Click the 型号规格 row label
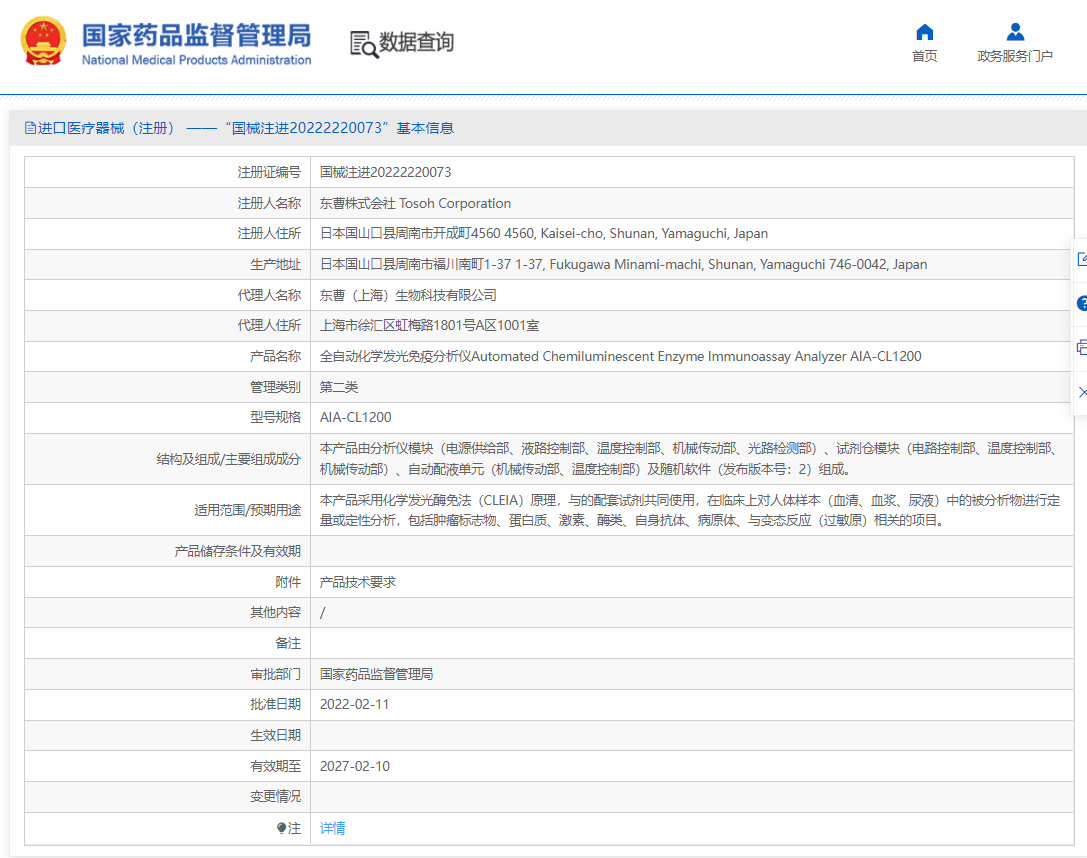The height and width of the screenshot is (858, 1087). (275, 417)
